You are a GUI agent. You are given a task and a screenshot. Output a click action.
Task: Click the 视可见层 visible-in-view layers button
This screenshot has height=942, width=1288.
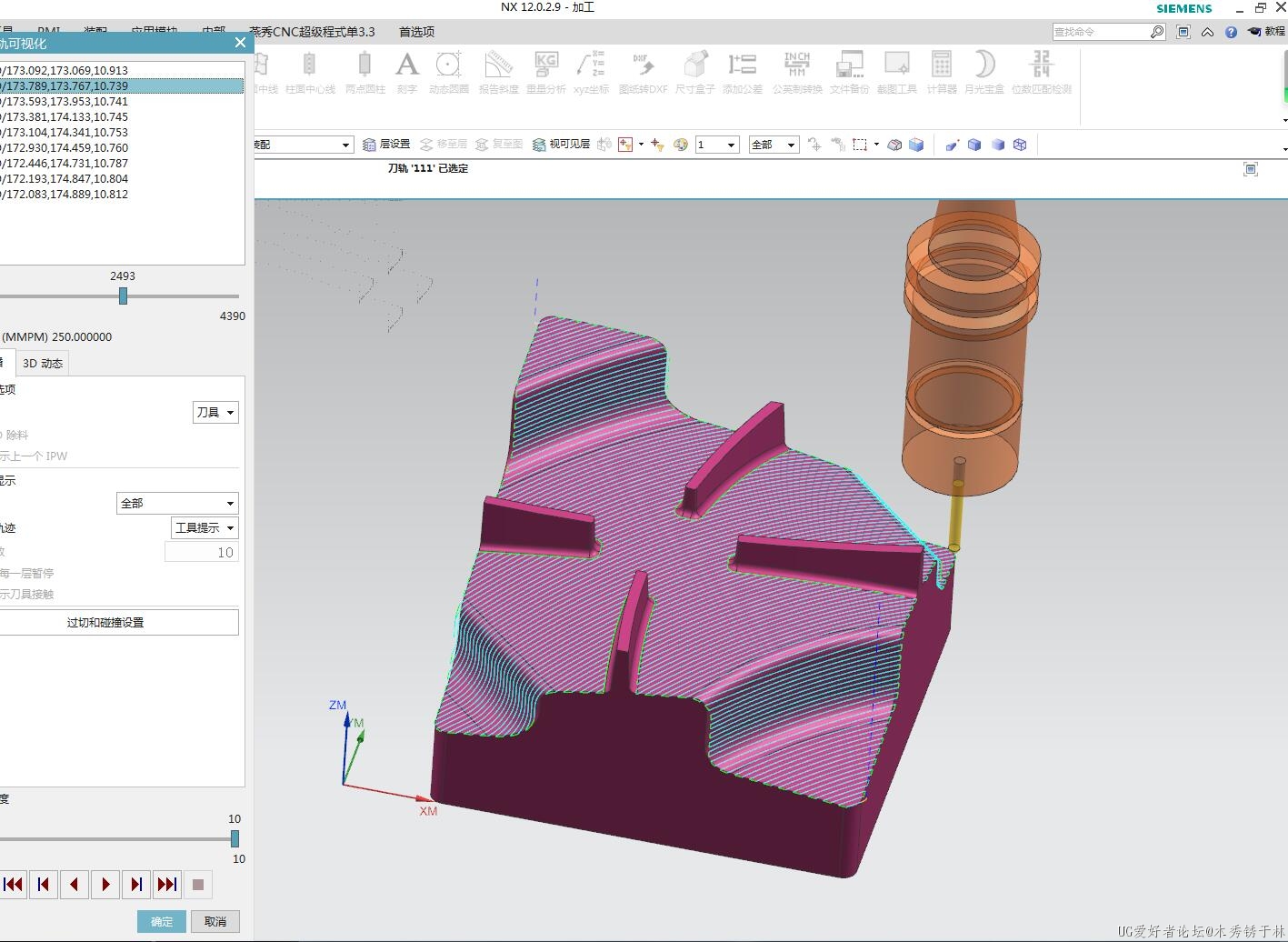pos(561,145)
